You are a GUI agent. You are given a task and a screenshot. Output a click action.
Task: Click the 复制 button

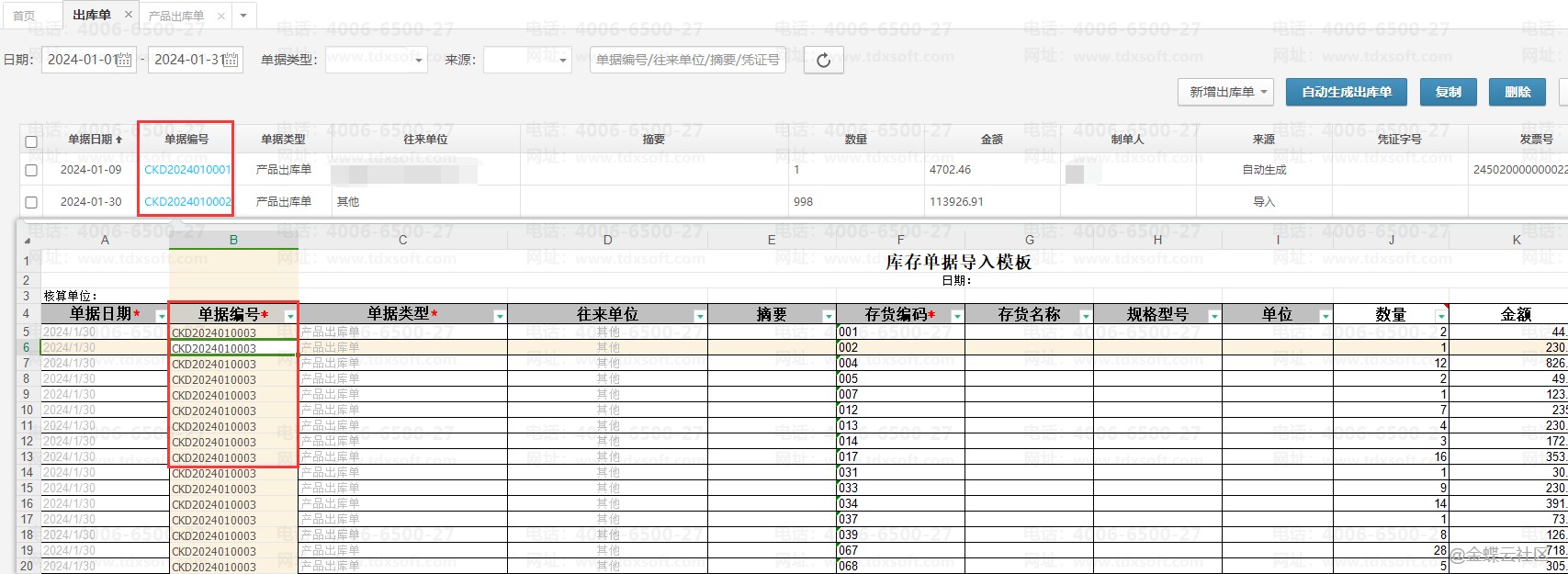point(1448,92)
